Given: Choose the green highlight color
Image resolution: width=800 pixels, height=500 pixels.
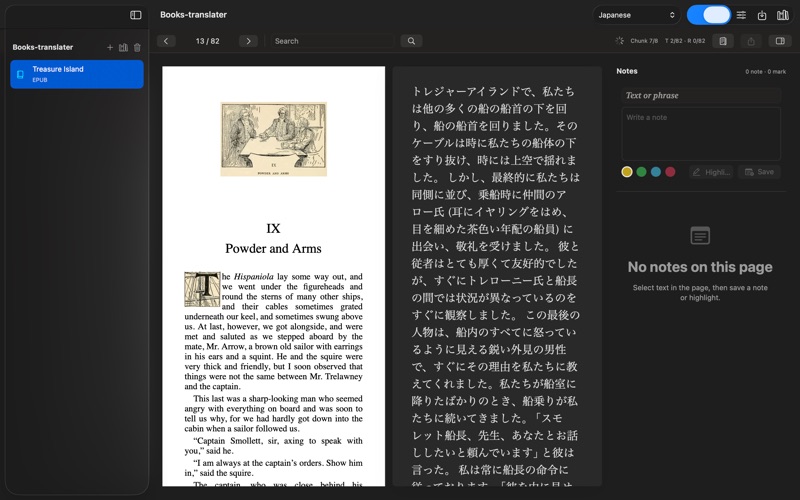Looking at the screenshot, I should 641,172.
